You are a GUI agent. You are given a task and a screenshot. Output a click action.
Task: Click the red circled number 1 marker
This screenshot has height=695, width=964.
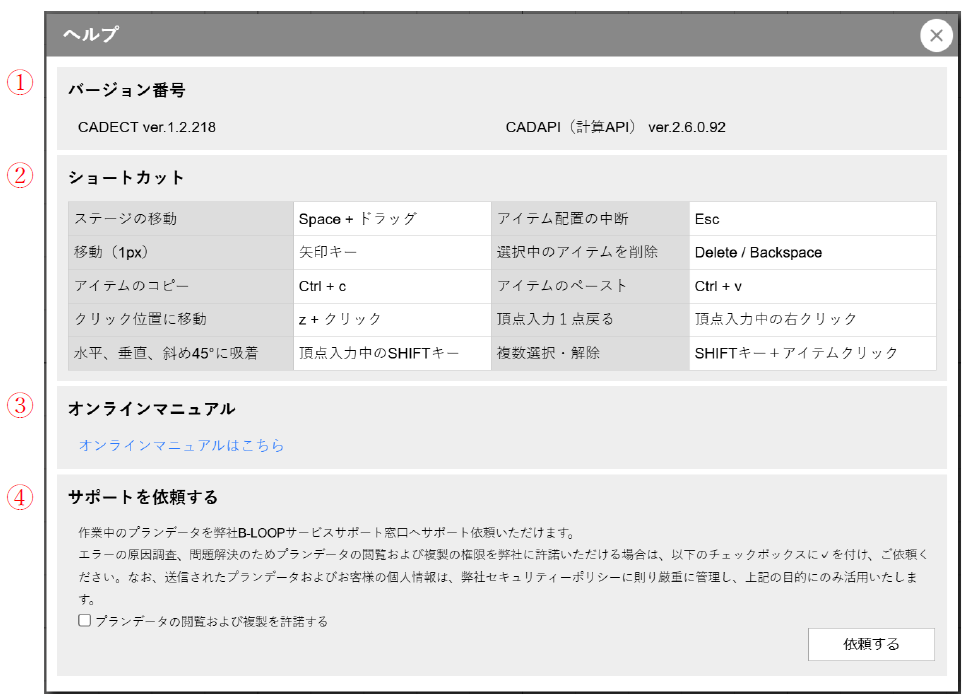click(x=21, y=83)
